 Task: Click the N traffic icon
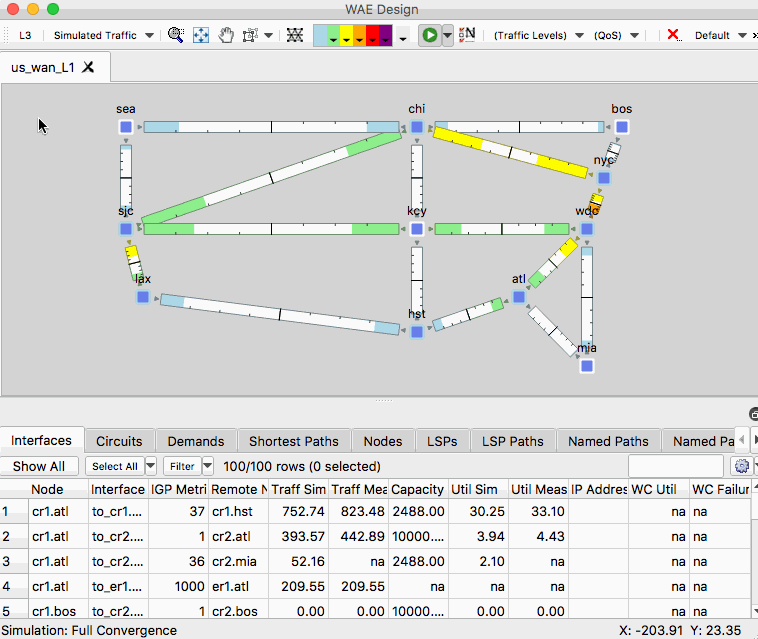click(x=467, y=34)
